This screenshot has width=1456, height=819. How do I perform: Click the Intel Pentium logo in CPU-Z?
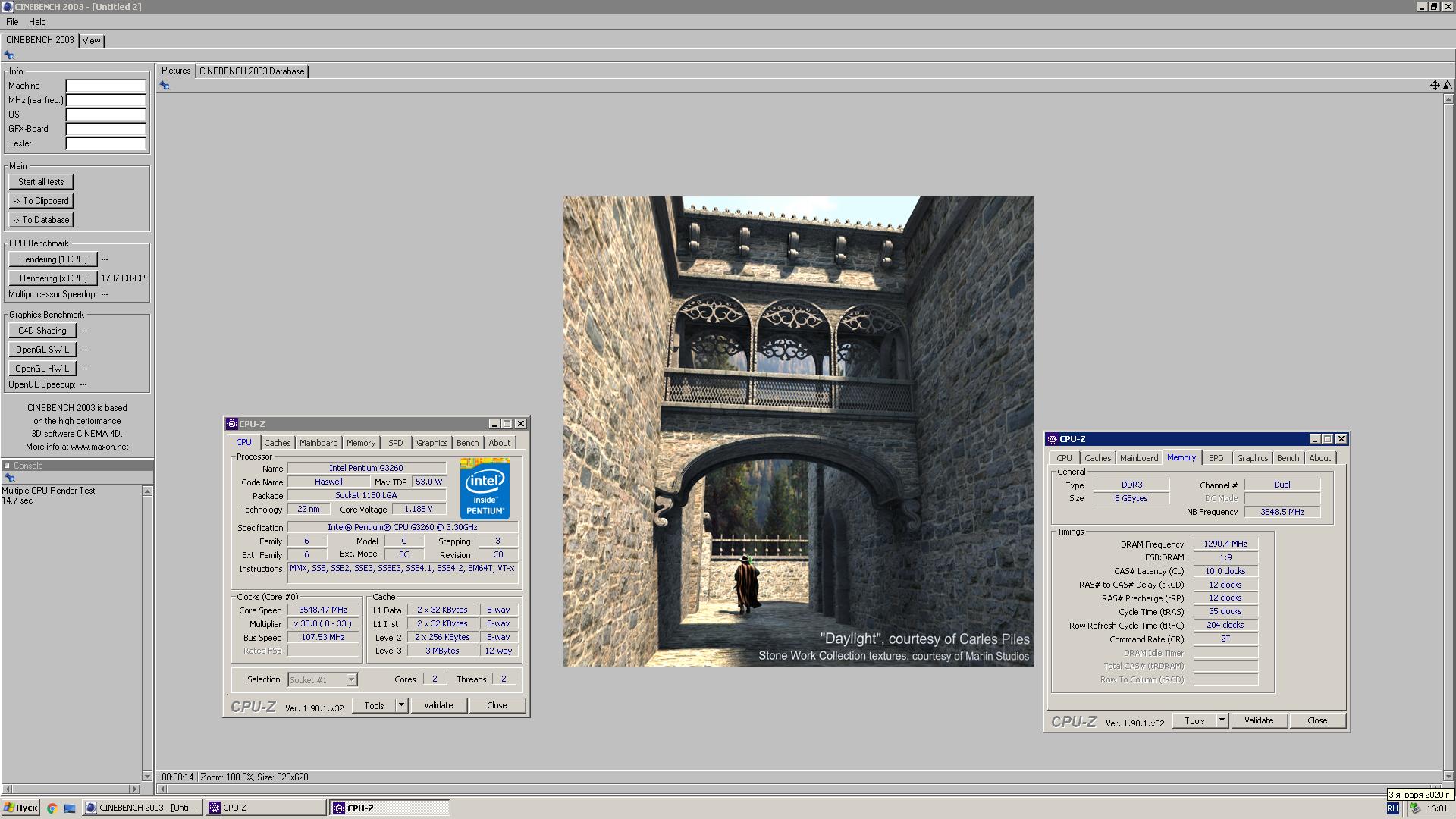click(x=485, y=489)
